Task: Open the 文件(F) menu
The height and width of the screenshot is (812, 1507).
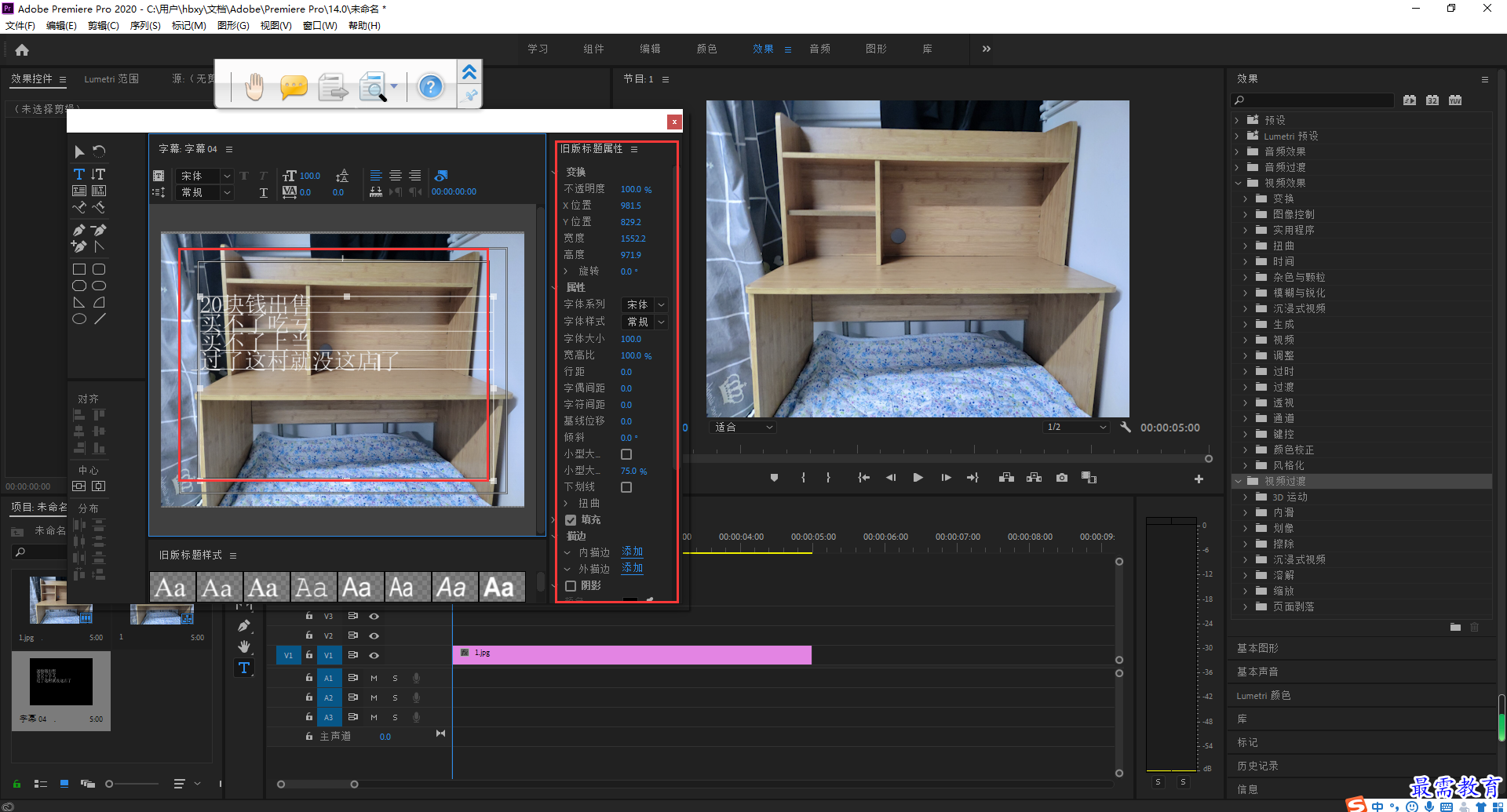Action: click(20, 25)
